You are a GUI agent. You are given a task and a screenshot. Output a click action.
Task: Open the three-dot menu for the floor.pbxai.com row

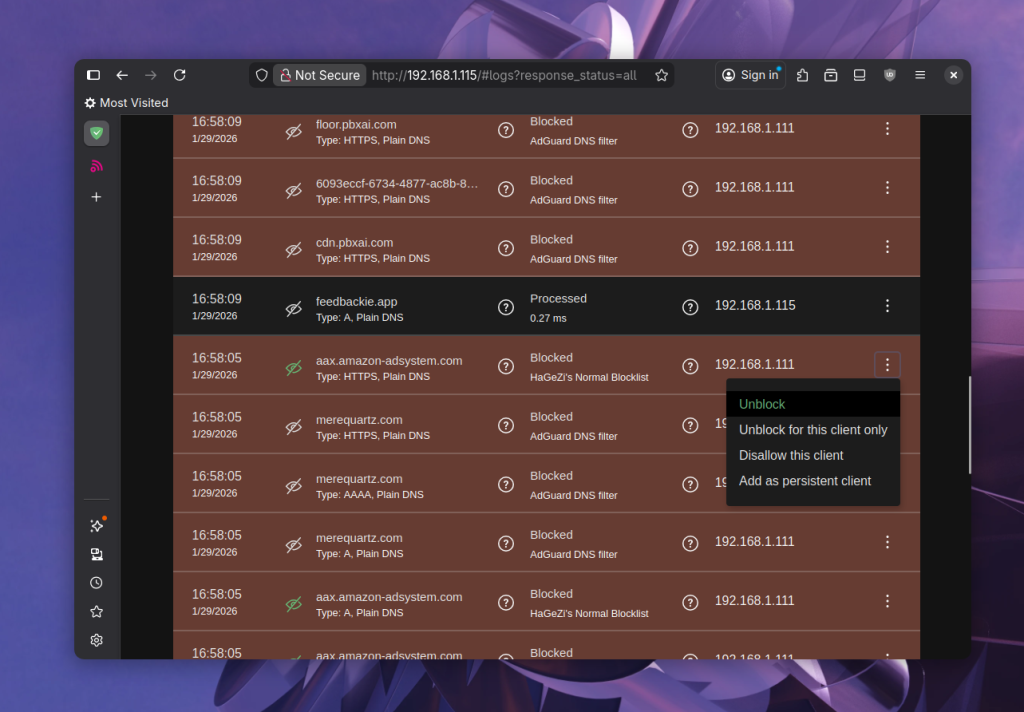click(887, 129)
